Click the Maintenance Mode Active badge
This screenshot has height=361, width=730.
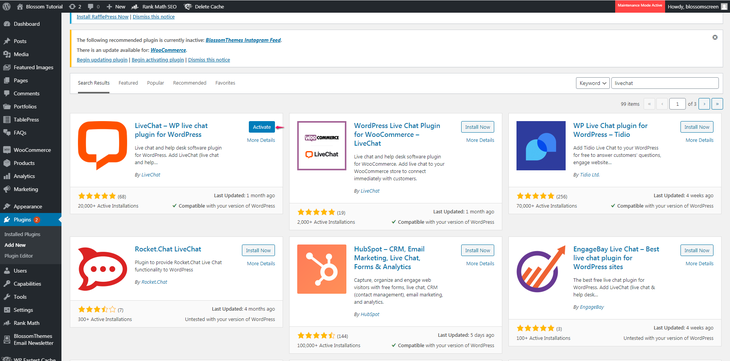point(640,6)
